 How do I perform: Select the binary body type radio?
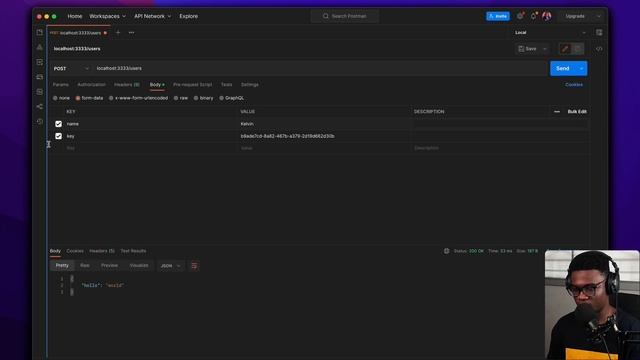[196, 98]
